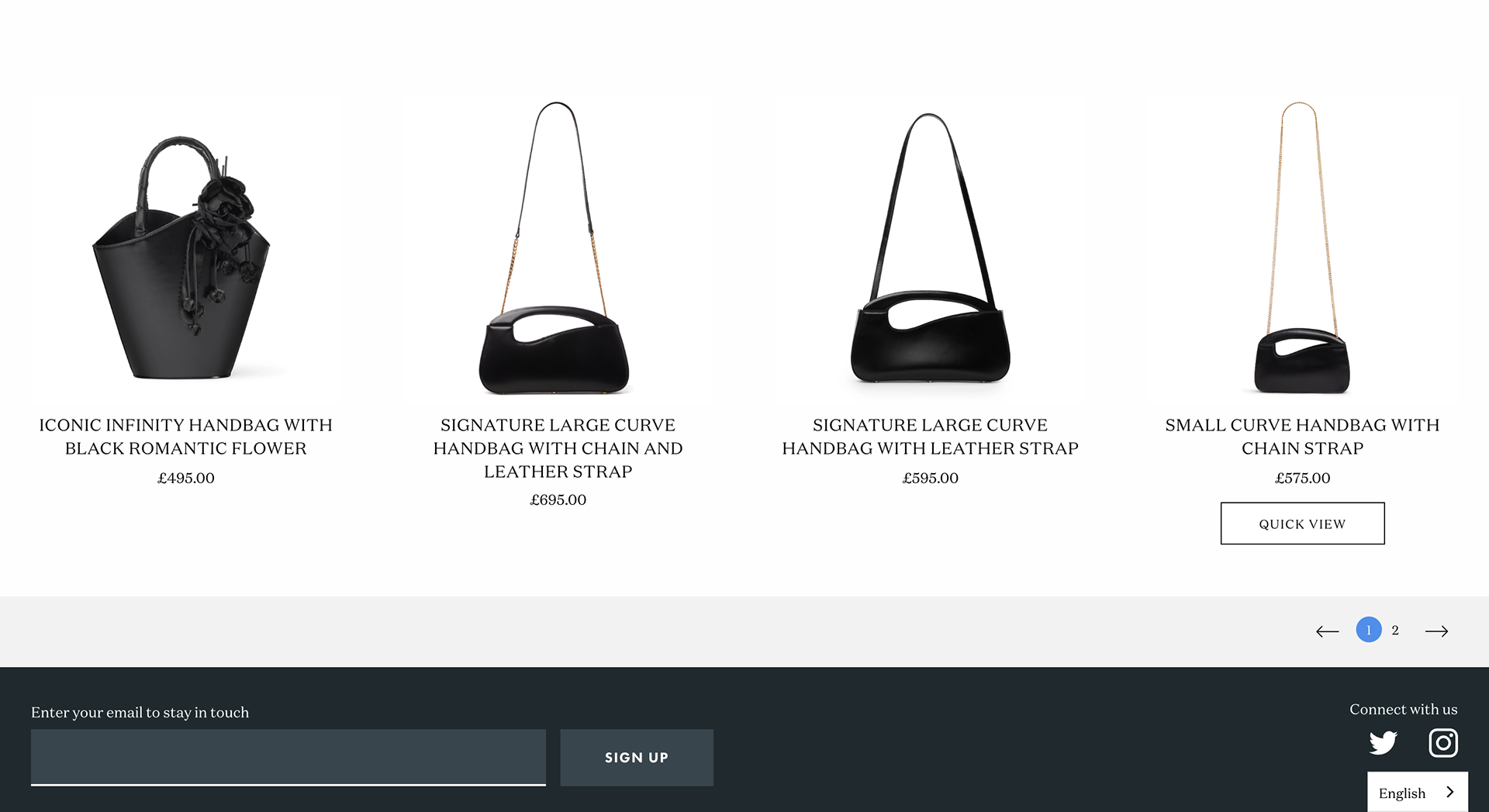This screenshot has width=1489, height=812.
Task: Open Signature Large Curve Handbag with Chain title
Action: 558,448
